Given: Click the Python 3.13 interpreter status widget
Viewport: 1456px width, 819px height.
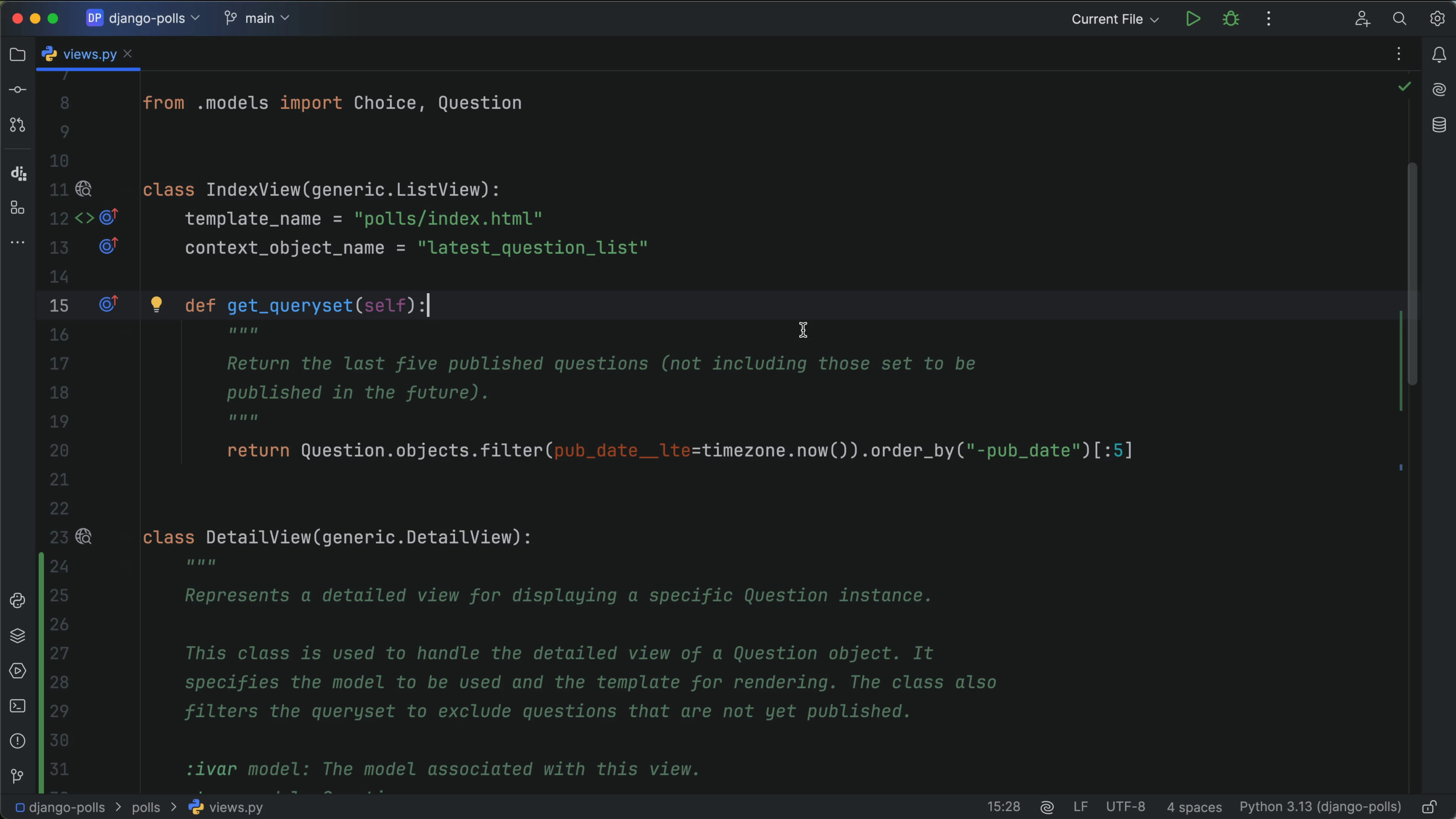Looking at the screenshot, I should click(x=1320, y=807).
